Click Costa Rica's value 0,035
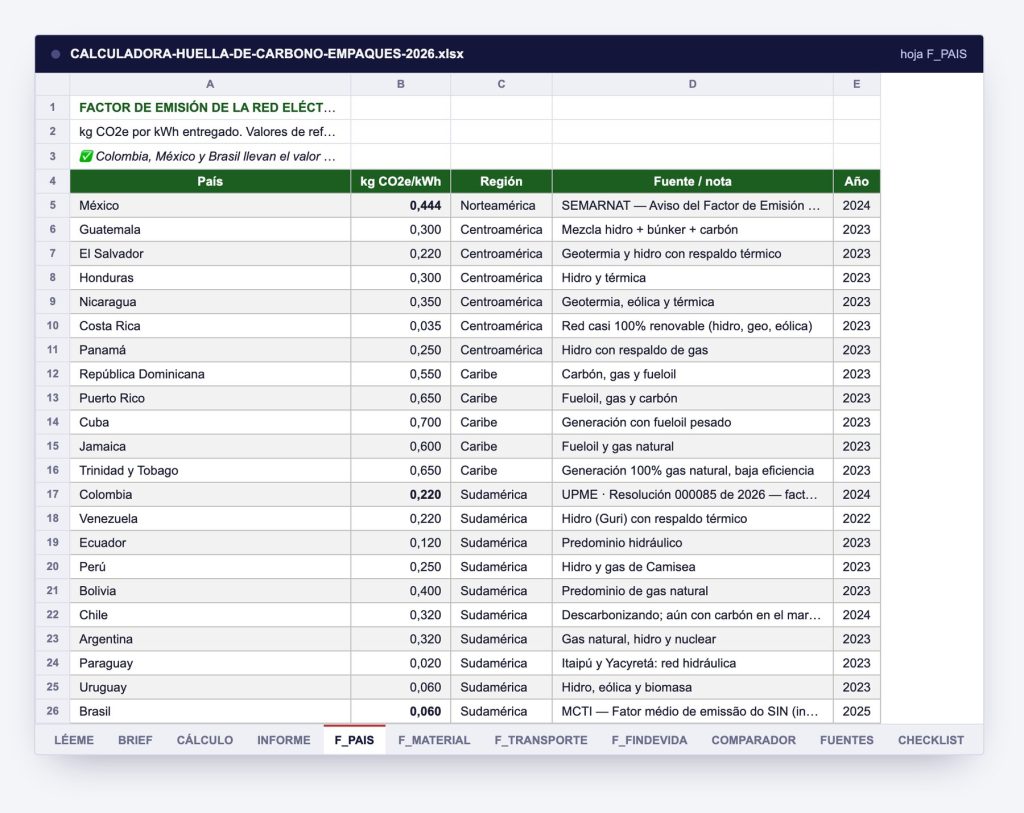Screen dimensions: 1024x813 pos(400,326)
